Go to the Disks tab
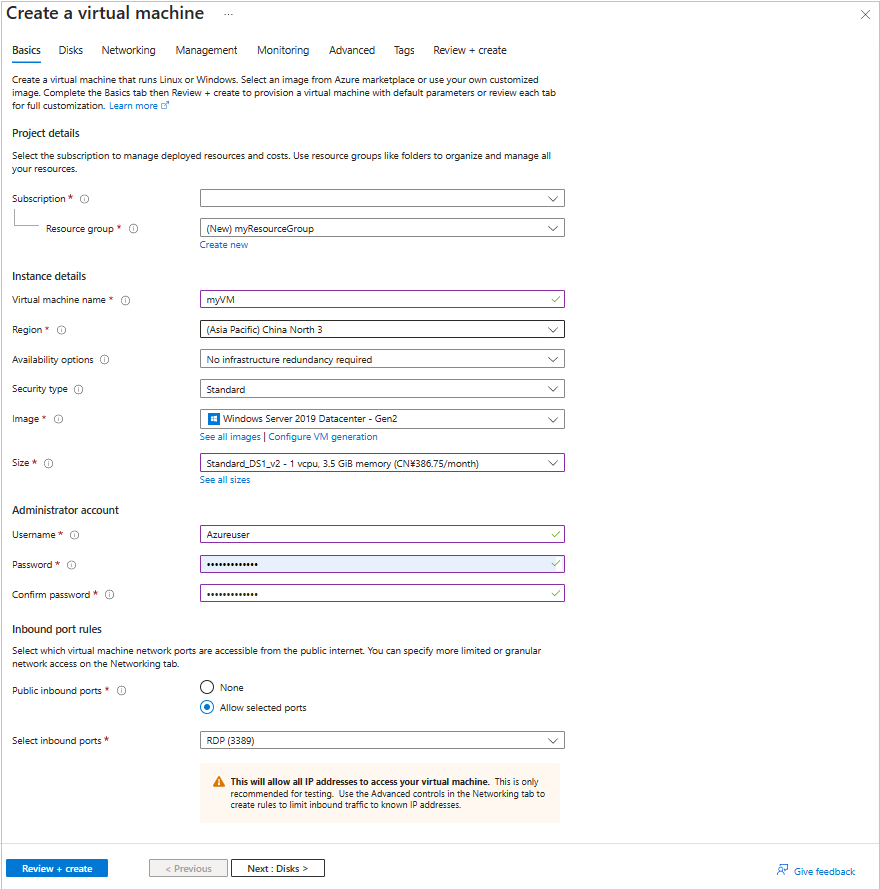This screenshot has width=880, height=889. coord(71,50)
